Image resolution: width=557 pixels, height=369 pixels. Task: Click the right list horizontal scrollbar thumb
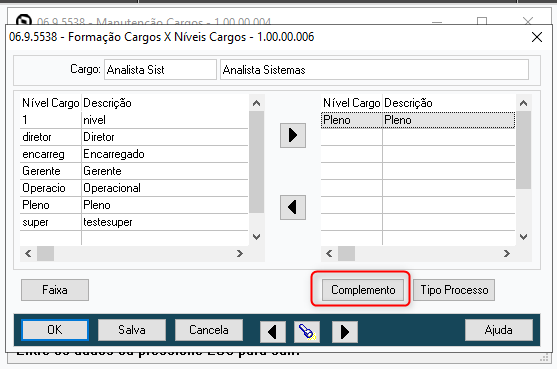(x=346, y=254)
